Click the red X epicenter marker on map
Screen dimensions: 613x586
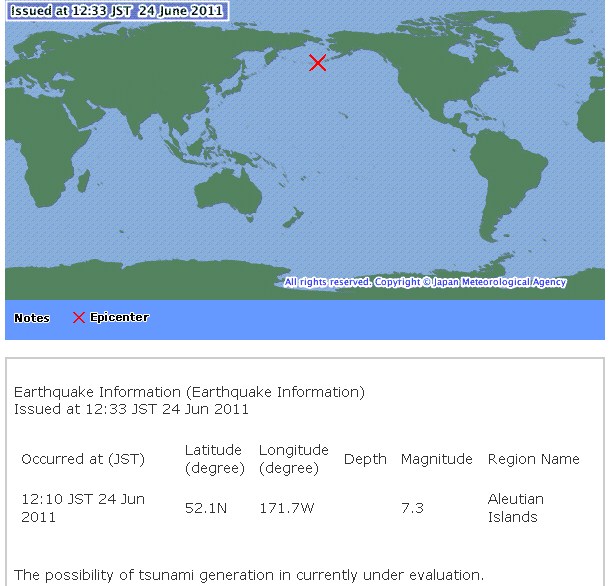click(317, 63)
